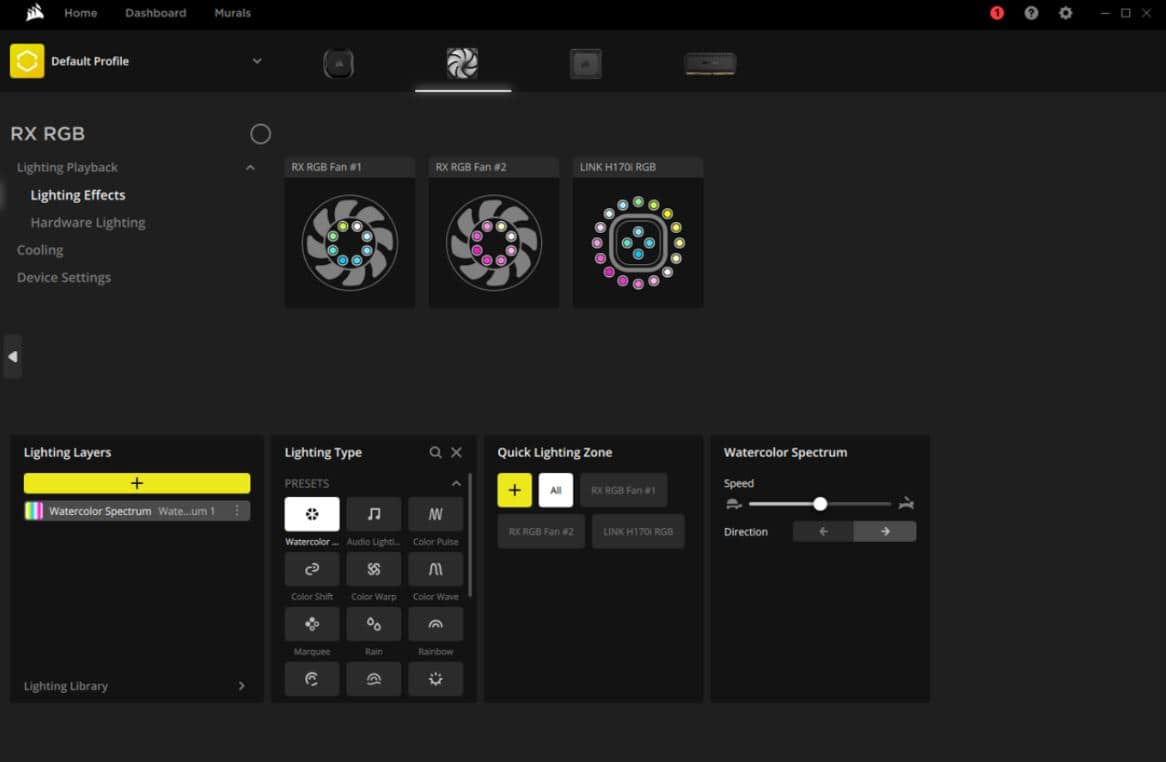Open the notifications alert icon

tap(996, 13)
